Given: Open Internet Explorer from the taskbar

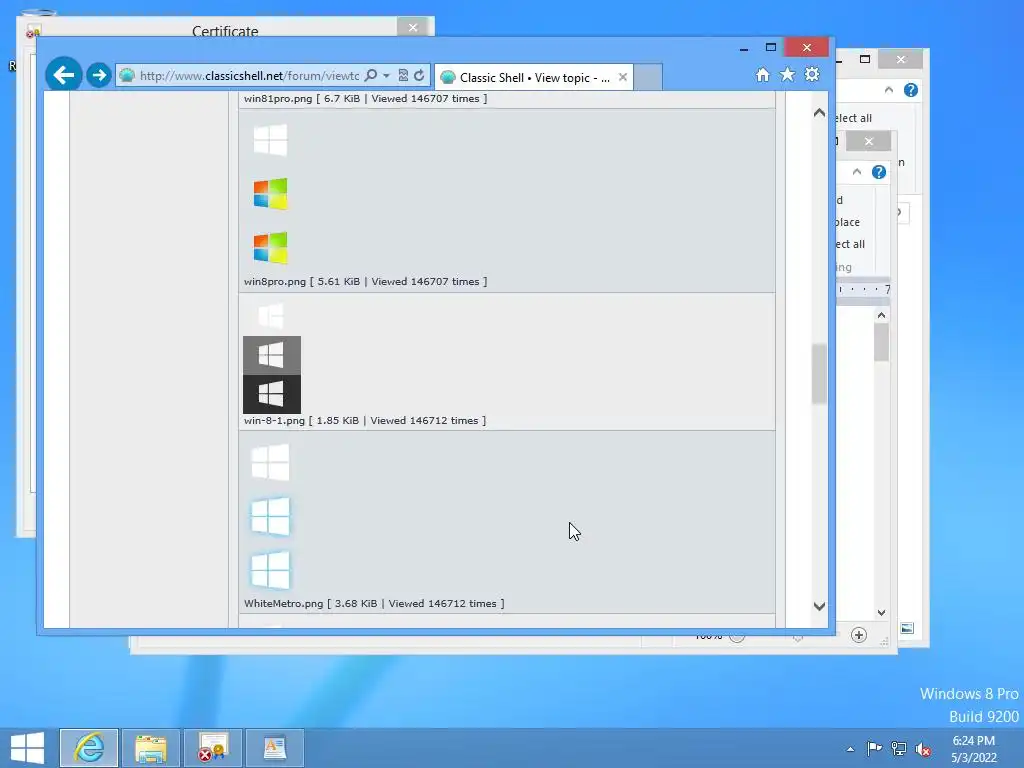Looking at the screenshot, I should pos(89,748).
